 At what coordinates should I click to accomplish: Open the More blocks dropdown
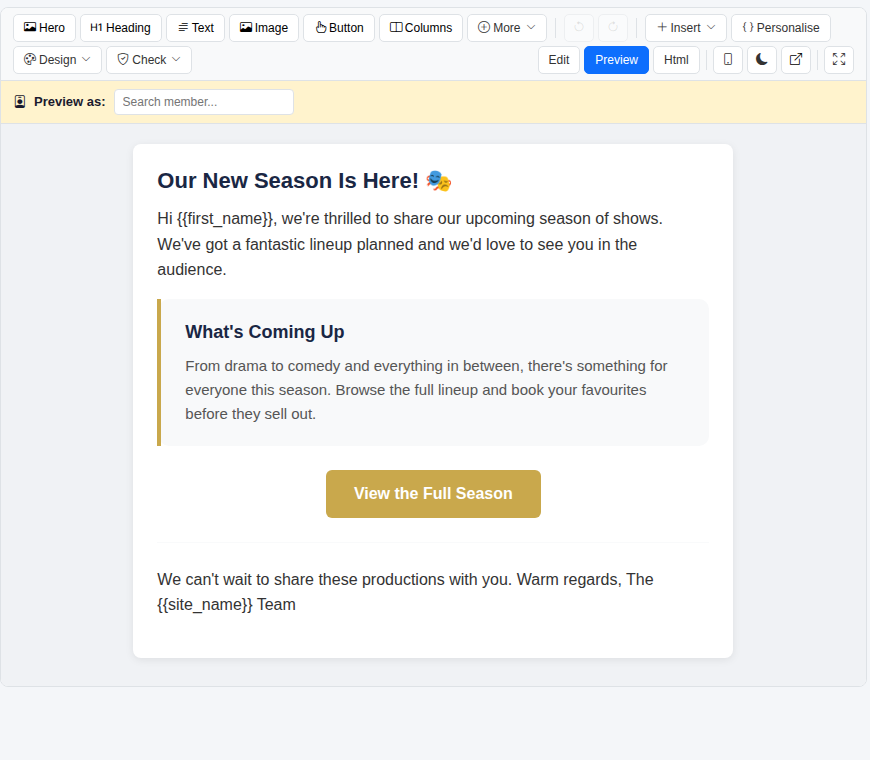point(507,28)
